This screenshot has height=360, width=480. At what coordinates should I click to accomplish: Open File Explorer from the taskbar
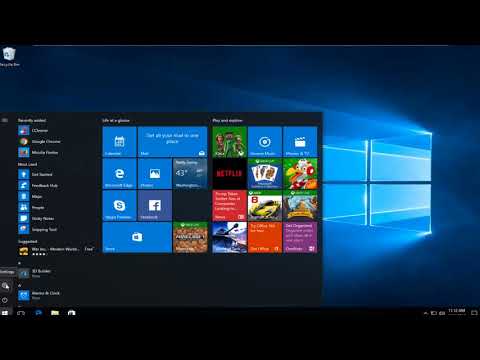55,313
